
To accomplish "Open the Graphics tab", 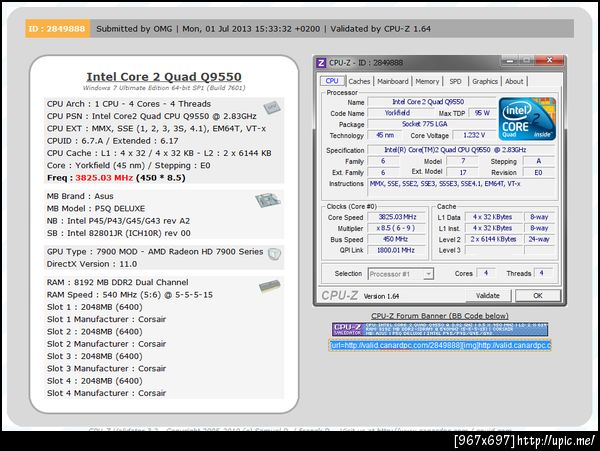I will click(x=484, y=81).
